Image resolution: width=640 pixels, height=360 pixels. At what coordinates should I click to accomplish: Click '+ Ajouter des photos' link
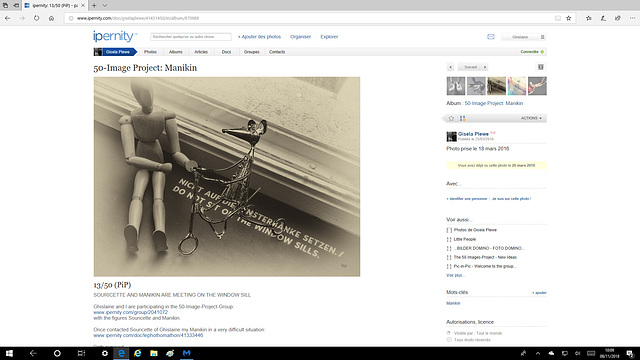(x=259, y=37)
